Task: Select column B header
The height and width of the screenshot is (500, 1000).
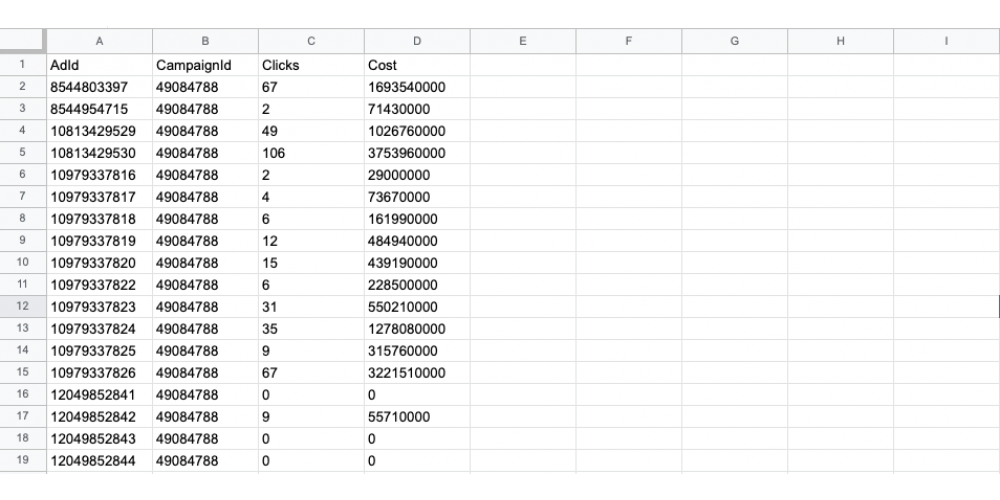Action: click(x=205, y=41)
